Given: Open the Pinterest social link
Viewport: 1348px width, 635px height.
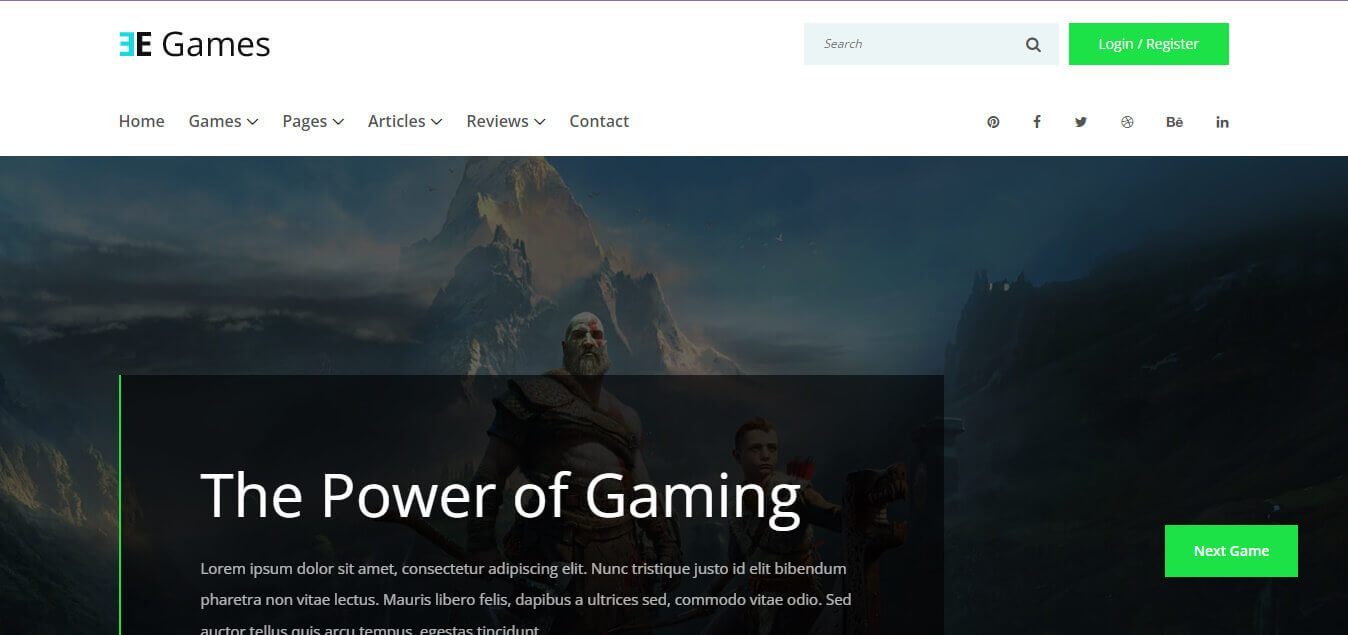Looking at the screenshot, I should pyautogui.click(x=993, y=122).
